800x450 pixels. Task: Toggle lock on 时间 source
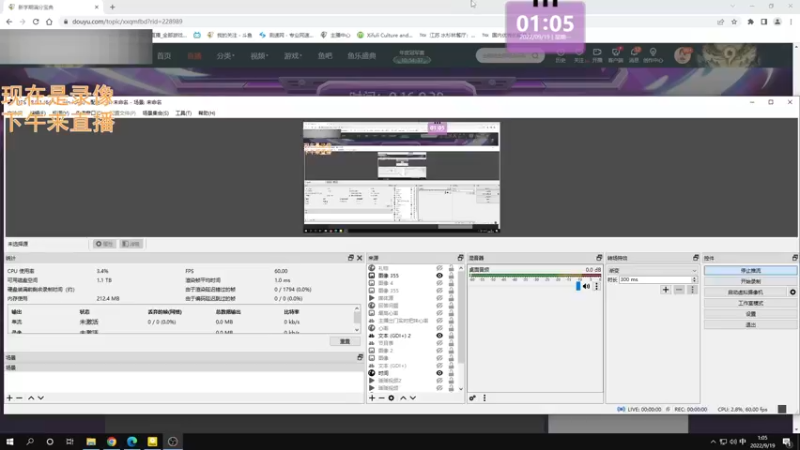pyautogui.click(x=451, y=373)
